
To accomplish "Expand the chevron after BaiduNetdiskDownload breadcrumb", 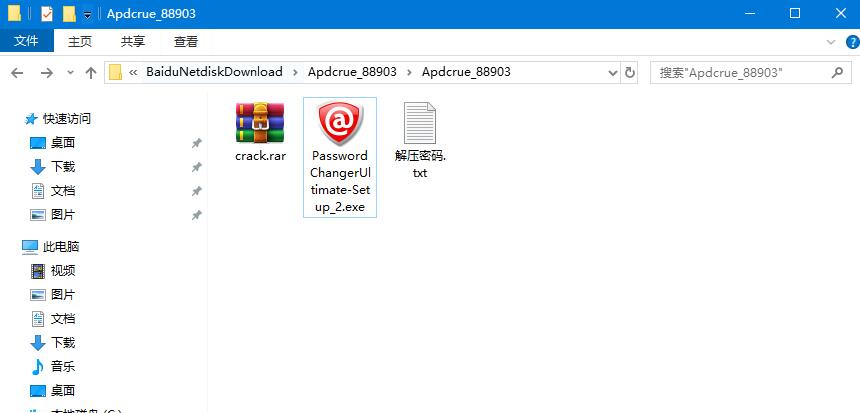I will coord(296,72).
